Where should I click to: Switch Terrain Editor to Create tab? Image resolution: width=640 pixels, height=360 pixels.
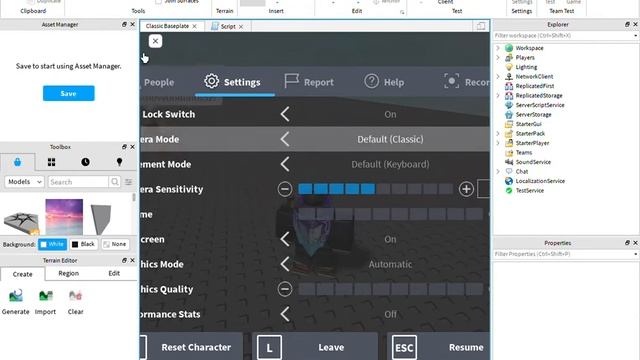pyautogui.click(x=22, y=274)
